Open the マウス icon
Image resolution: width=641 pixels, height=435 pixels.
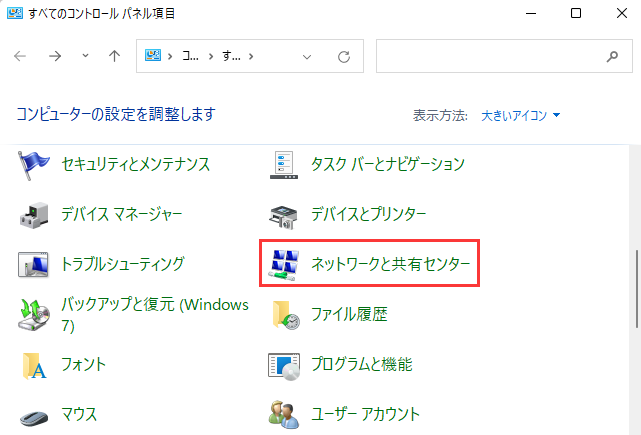(34, 417)
